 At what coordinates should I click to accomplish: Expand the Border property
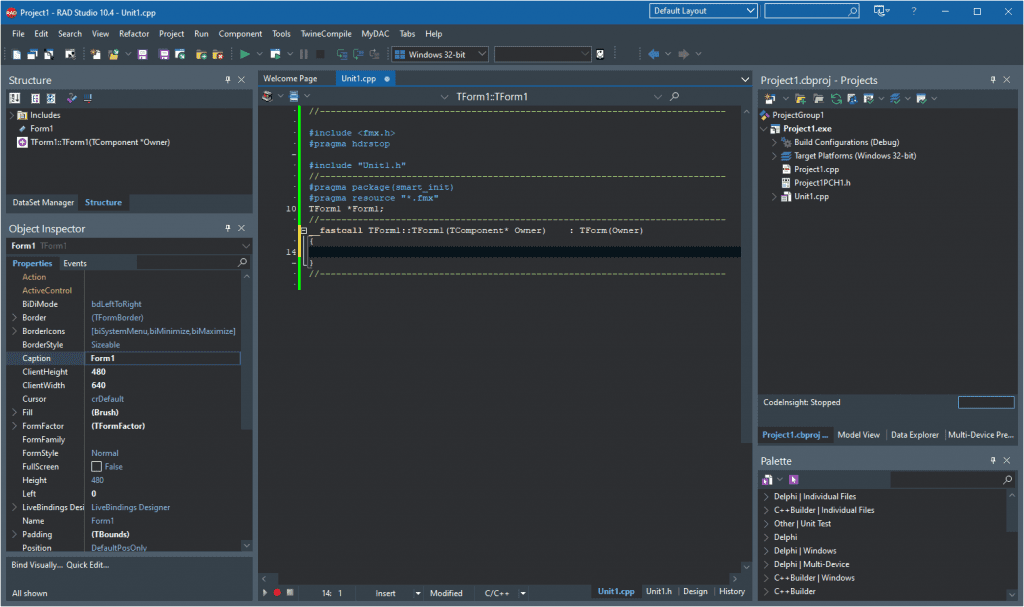(14, 318)
